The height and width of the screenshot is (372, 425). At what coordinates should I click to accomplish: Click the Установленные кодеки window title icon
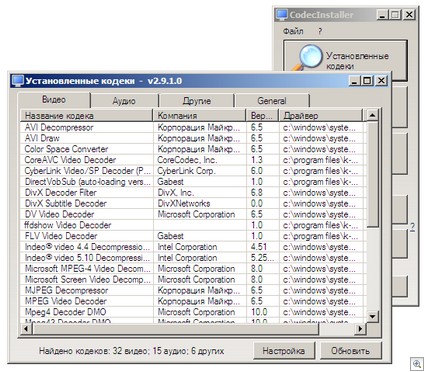click(x=18, y=81)
